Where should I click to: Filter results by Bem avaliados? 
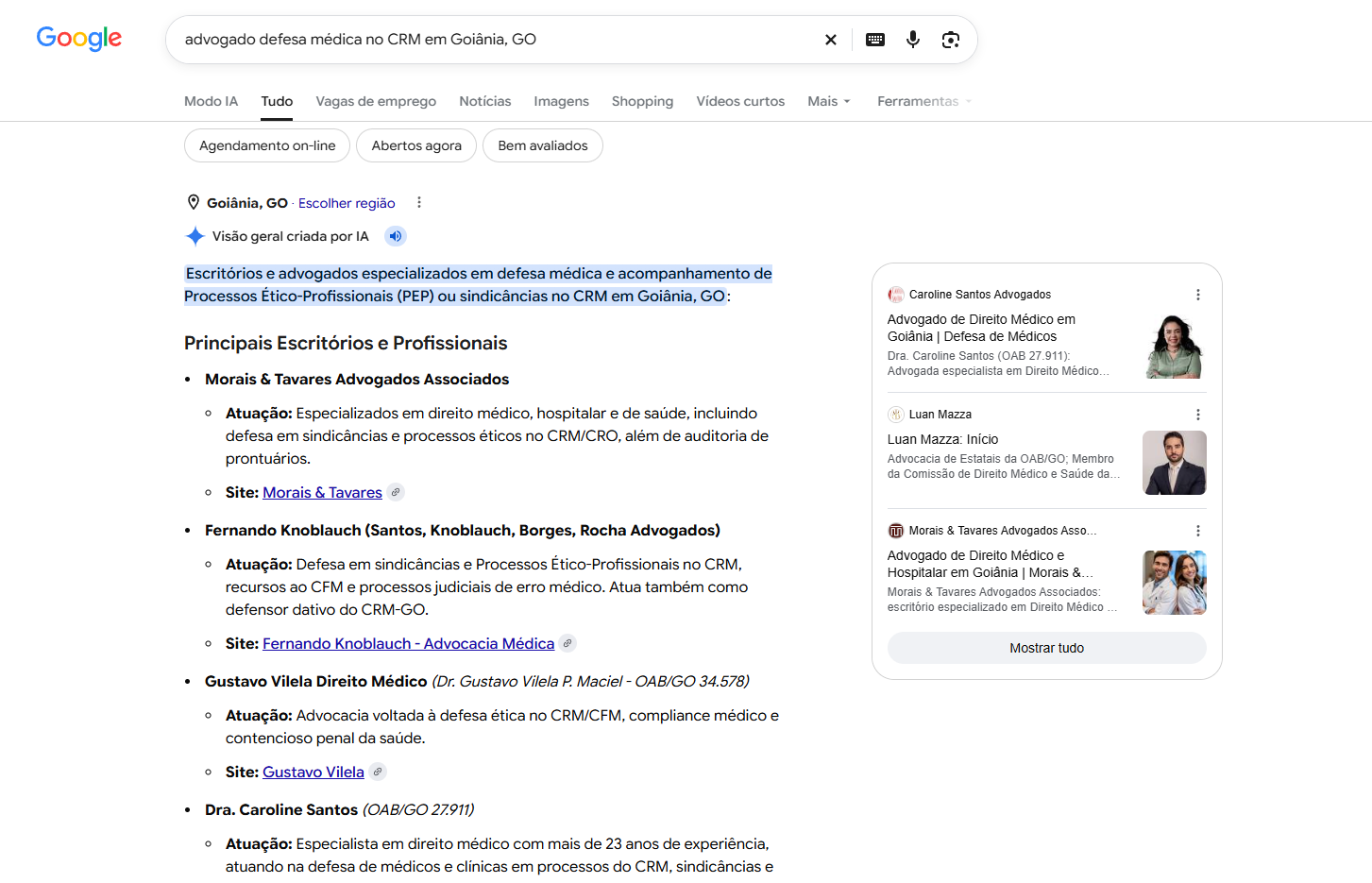point(543,145)
